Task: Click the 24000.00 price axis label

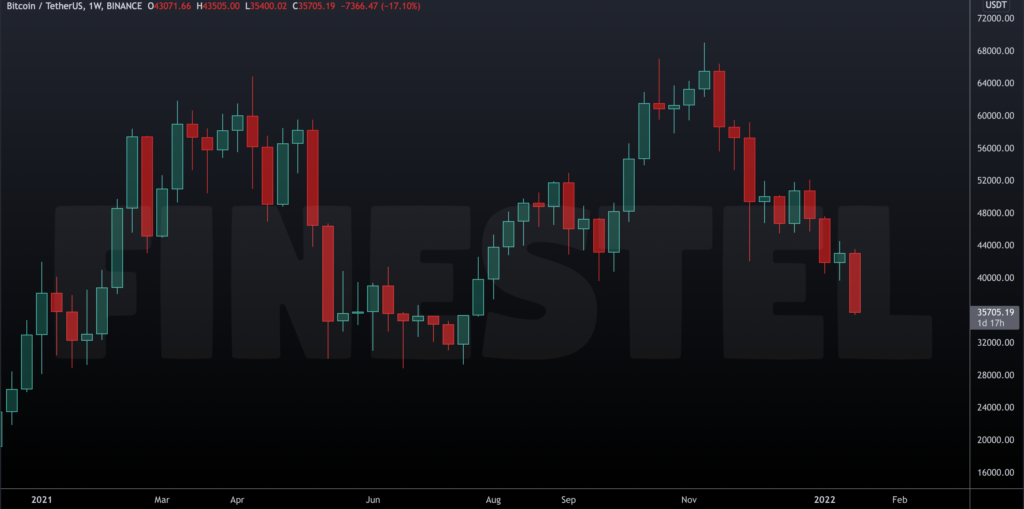Action: [995, 408]
